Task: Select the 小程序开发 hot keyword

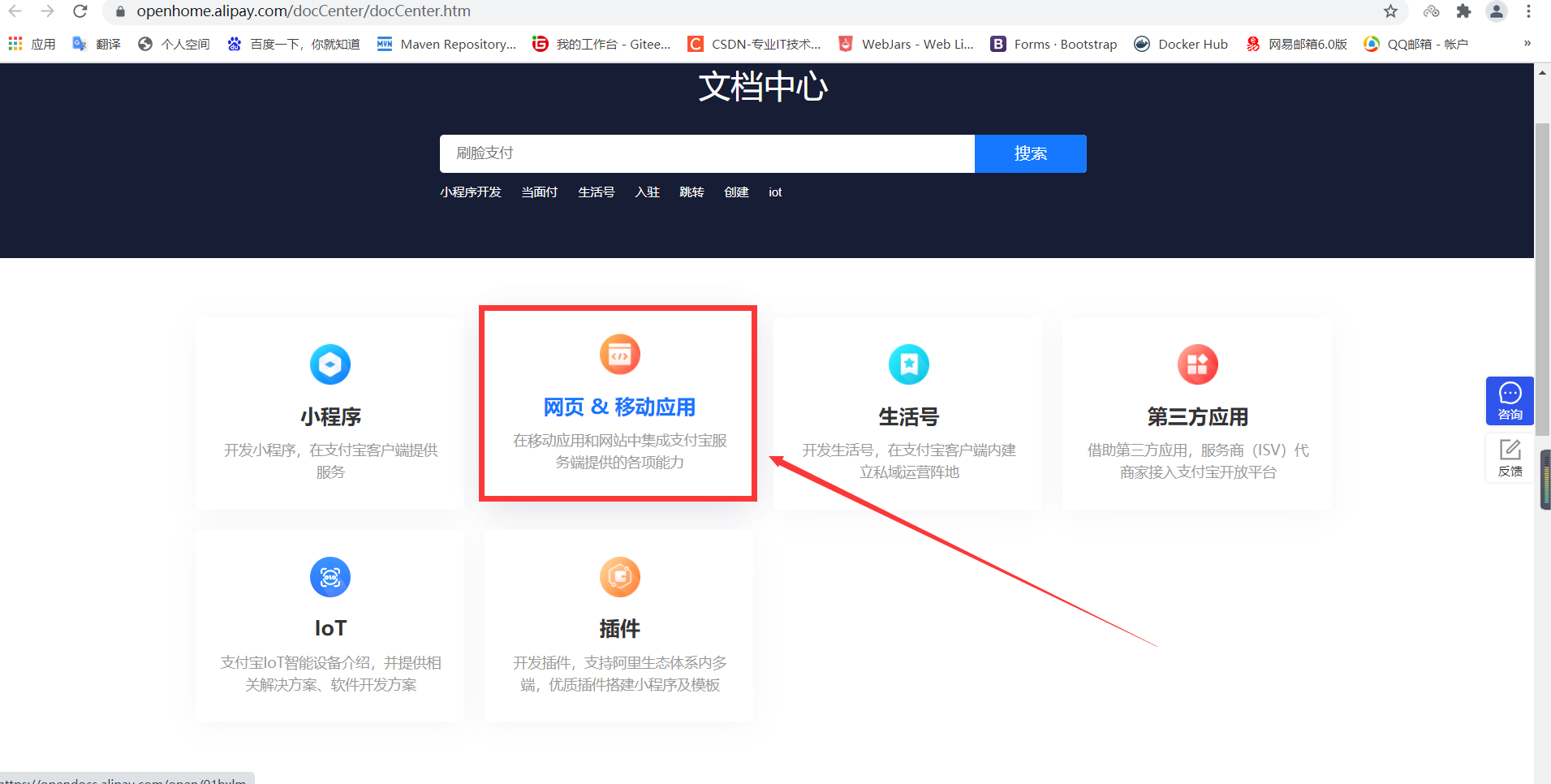Action: pos(471,192)
